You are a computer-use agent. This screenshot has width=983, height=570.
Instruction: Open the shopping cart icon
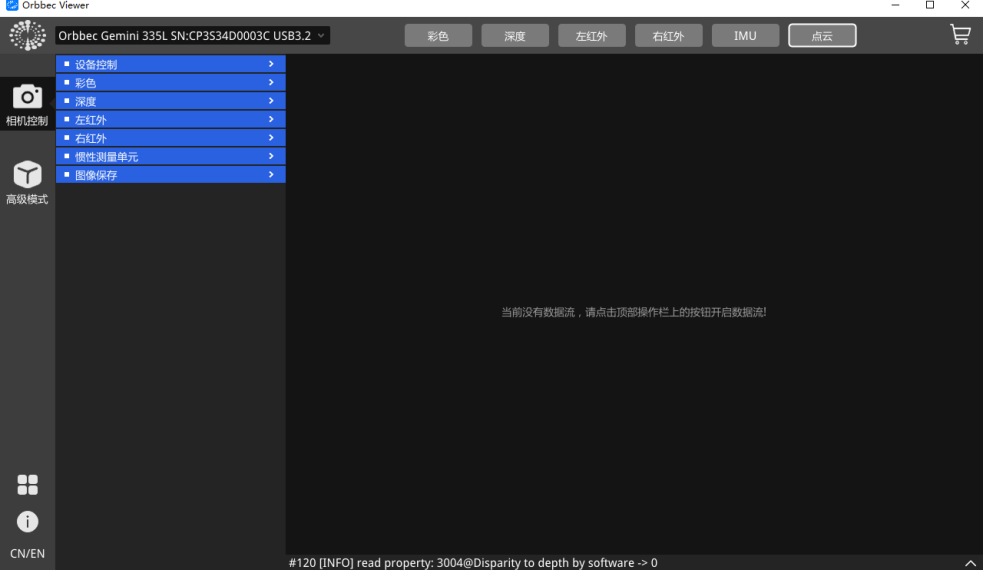coord(960,35)
